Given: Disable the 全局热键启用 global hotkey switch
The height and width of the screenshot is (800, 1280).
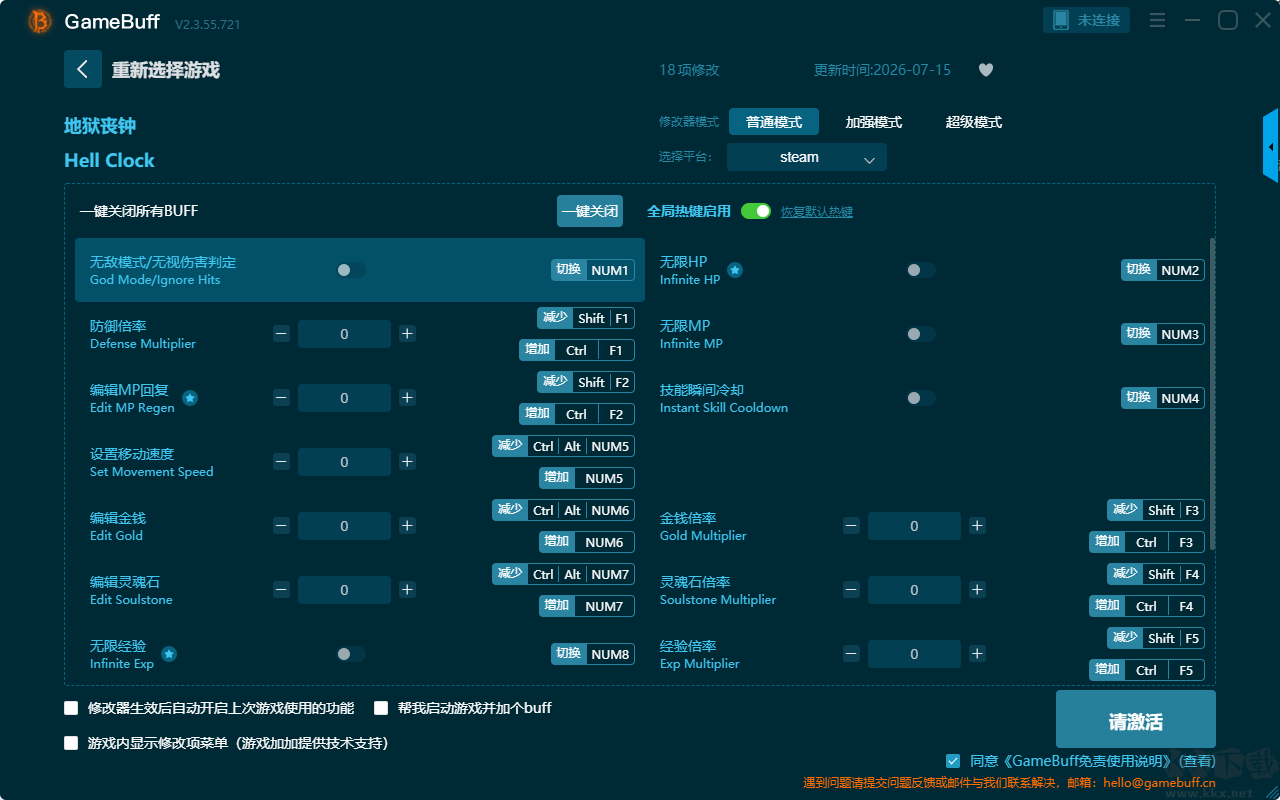Looking at the screenshot, I should 756,211.
